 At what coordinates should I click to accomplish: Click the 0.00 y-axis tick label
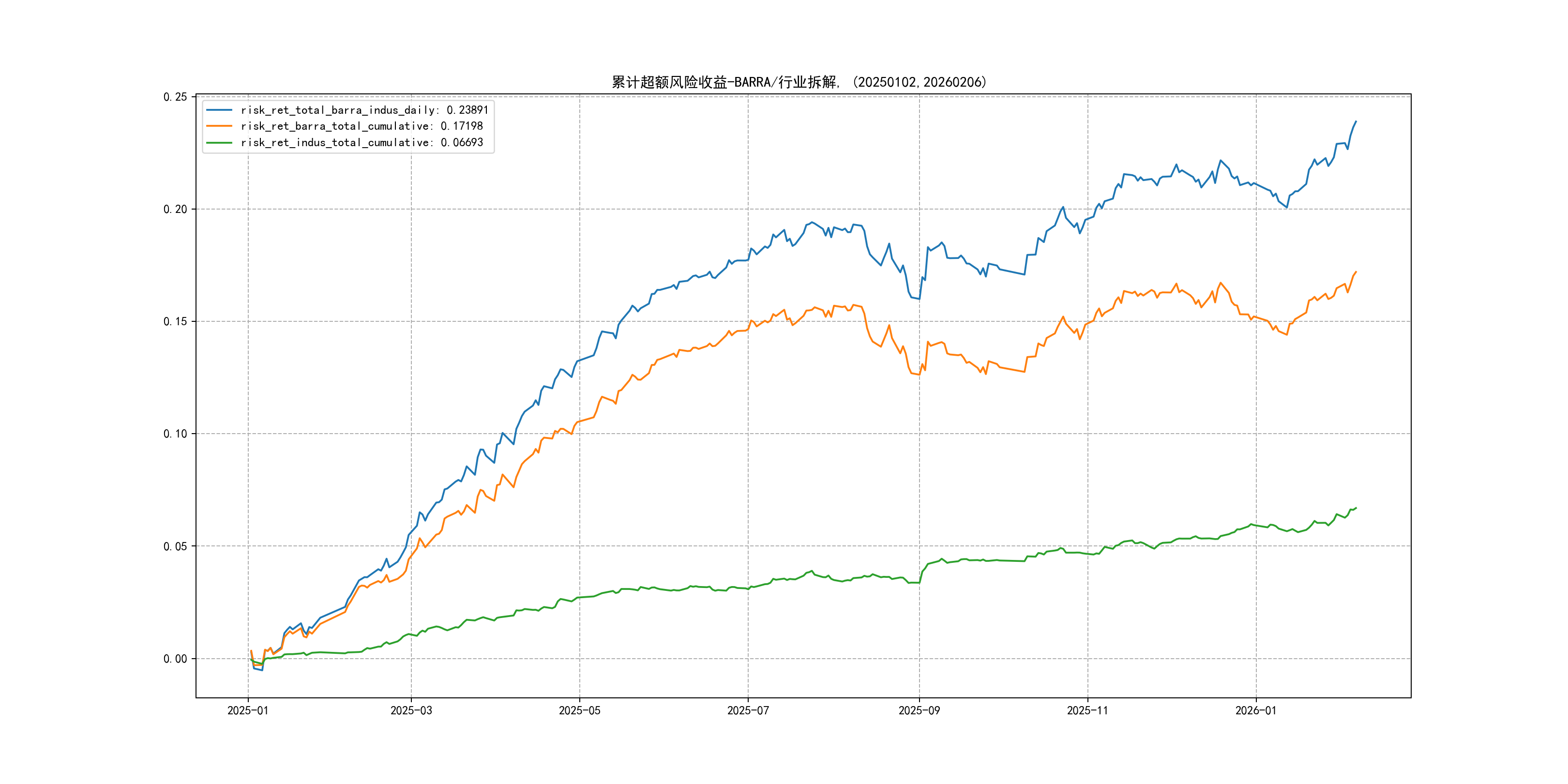click(175, 659)
